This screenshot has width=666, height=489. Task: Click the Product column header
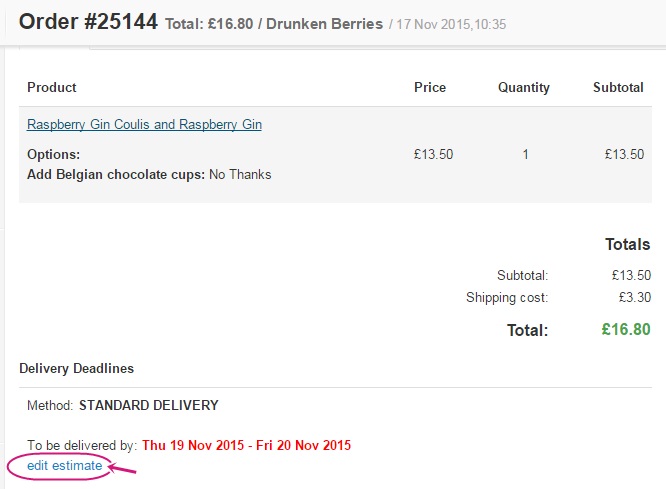click(x=52, y=88)
